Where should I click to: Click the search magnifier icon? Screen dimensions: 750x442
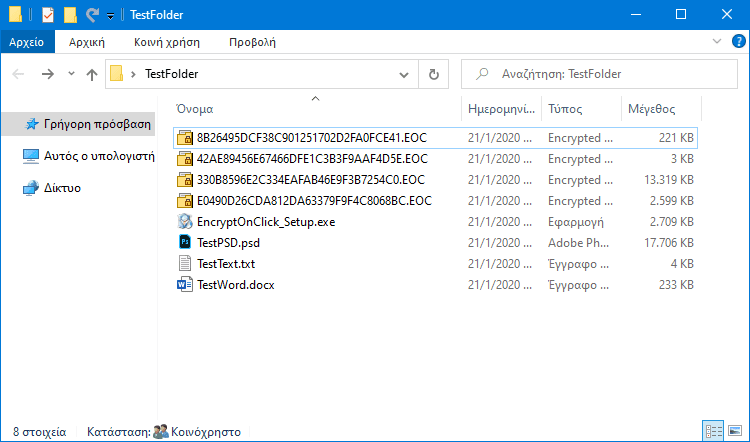point(482,74)
